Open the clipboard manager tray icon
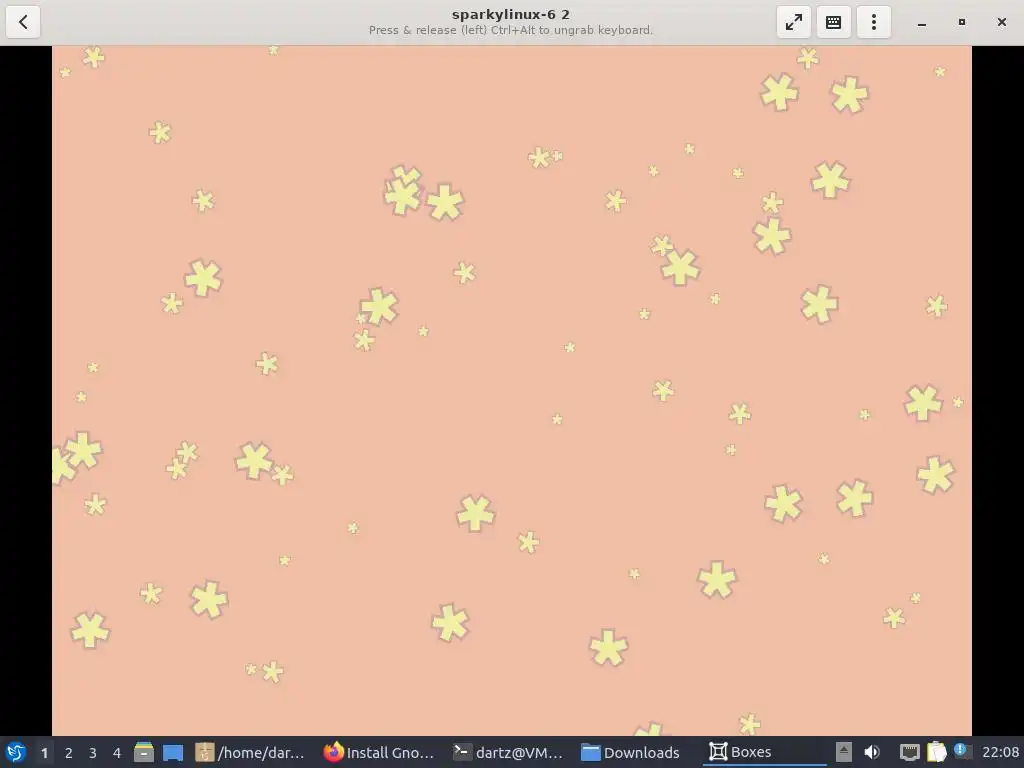Image resolution: width=1024 pixels, height=768 pixels. [936, 752]
